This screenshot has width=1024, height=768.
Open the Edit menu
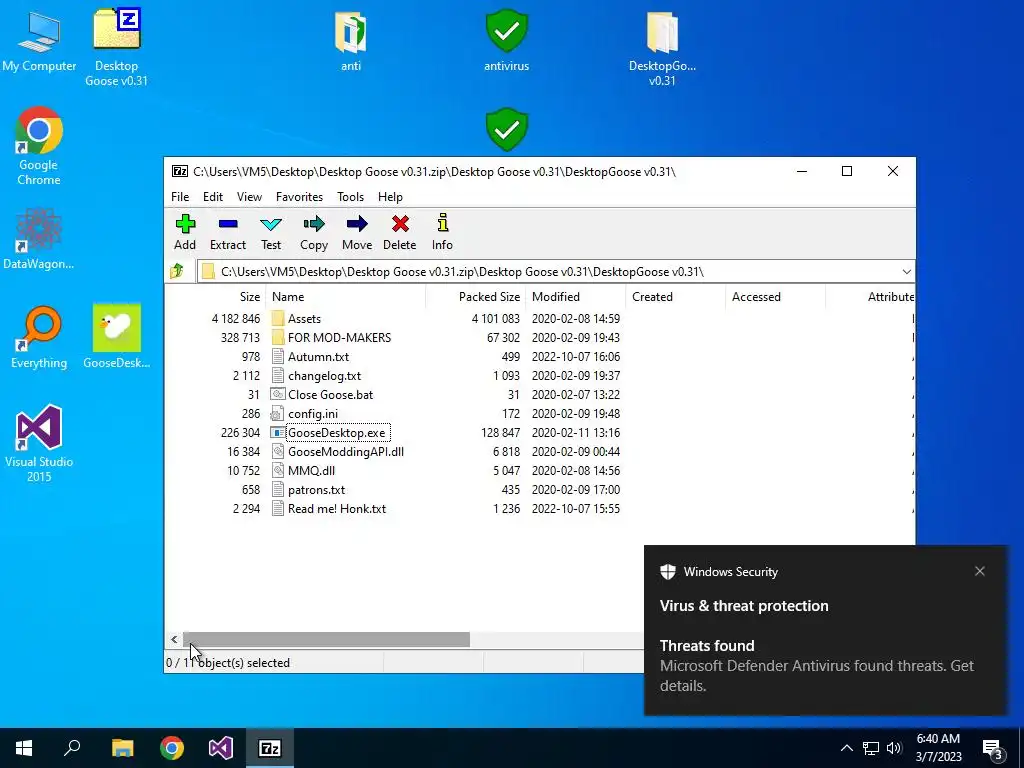pyautogui.click(x=213, y=197)
